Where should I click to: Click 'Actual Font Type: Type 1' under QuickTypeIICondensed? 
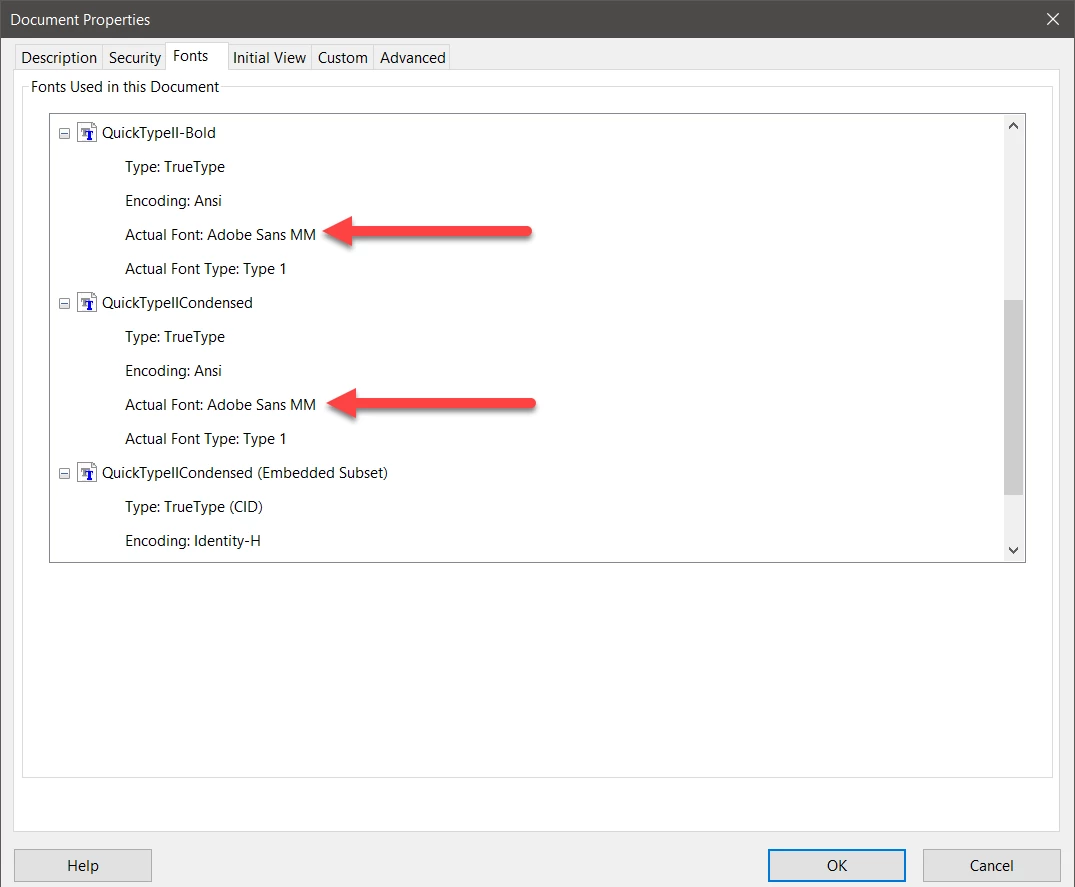[x=206, y=439]
